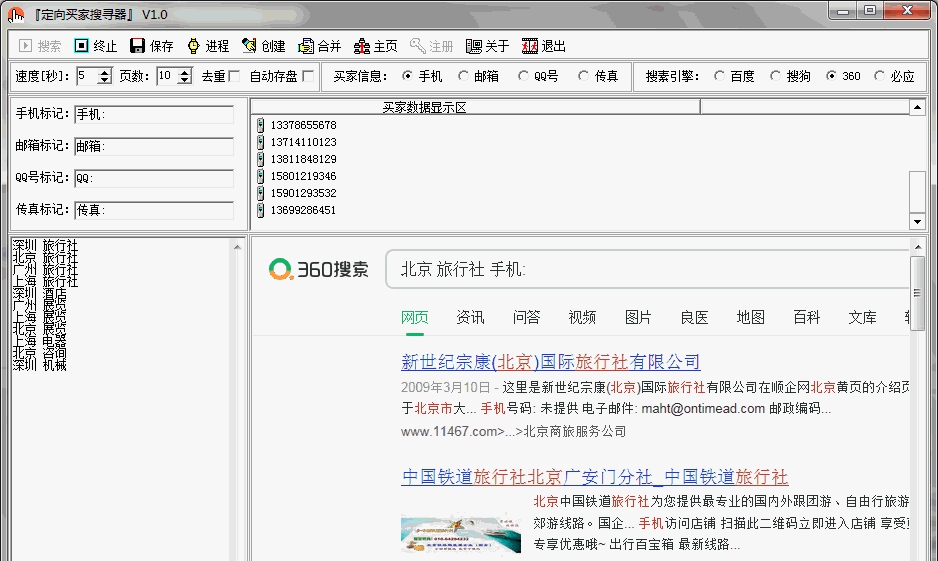This screenshot has width=938, height=561.
Task: Increase the 页数 page count
Action: click(185, 72)
